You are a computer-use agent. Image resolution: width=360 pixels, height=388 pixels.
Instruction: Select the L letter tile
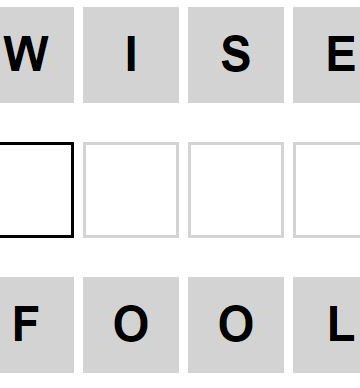point(327,325)
